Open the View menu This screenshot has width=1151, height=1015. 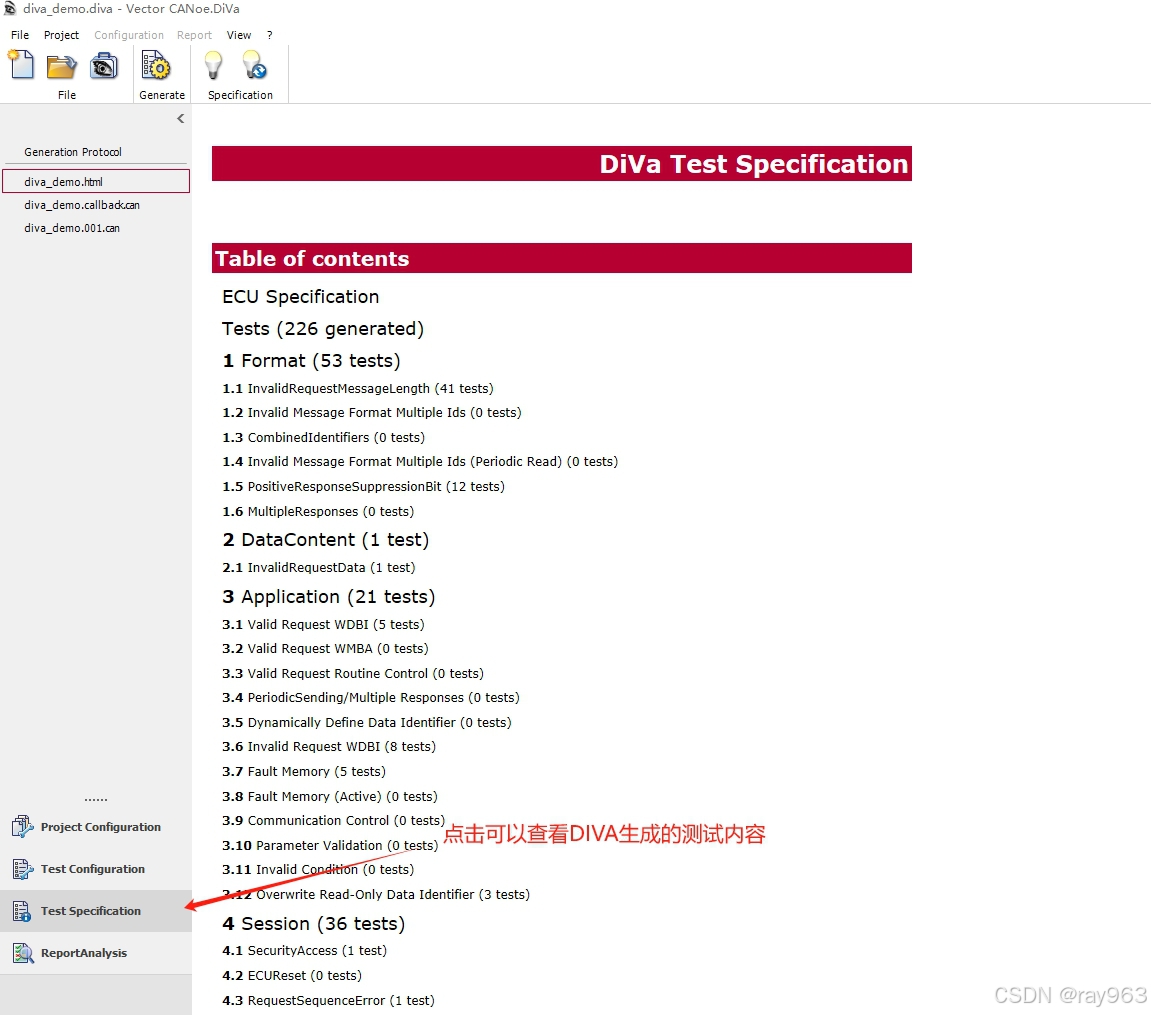[239, 34]
